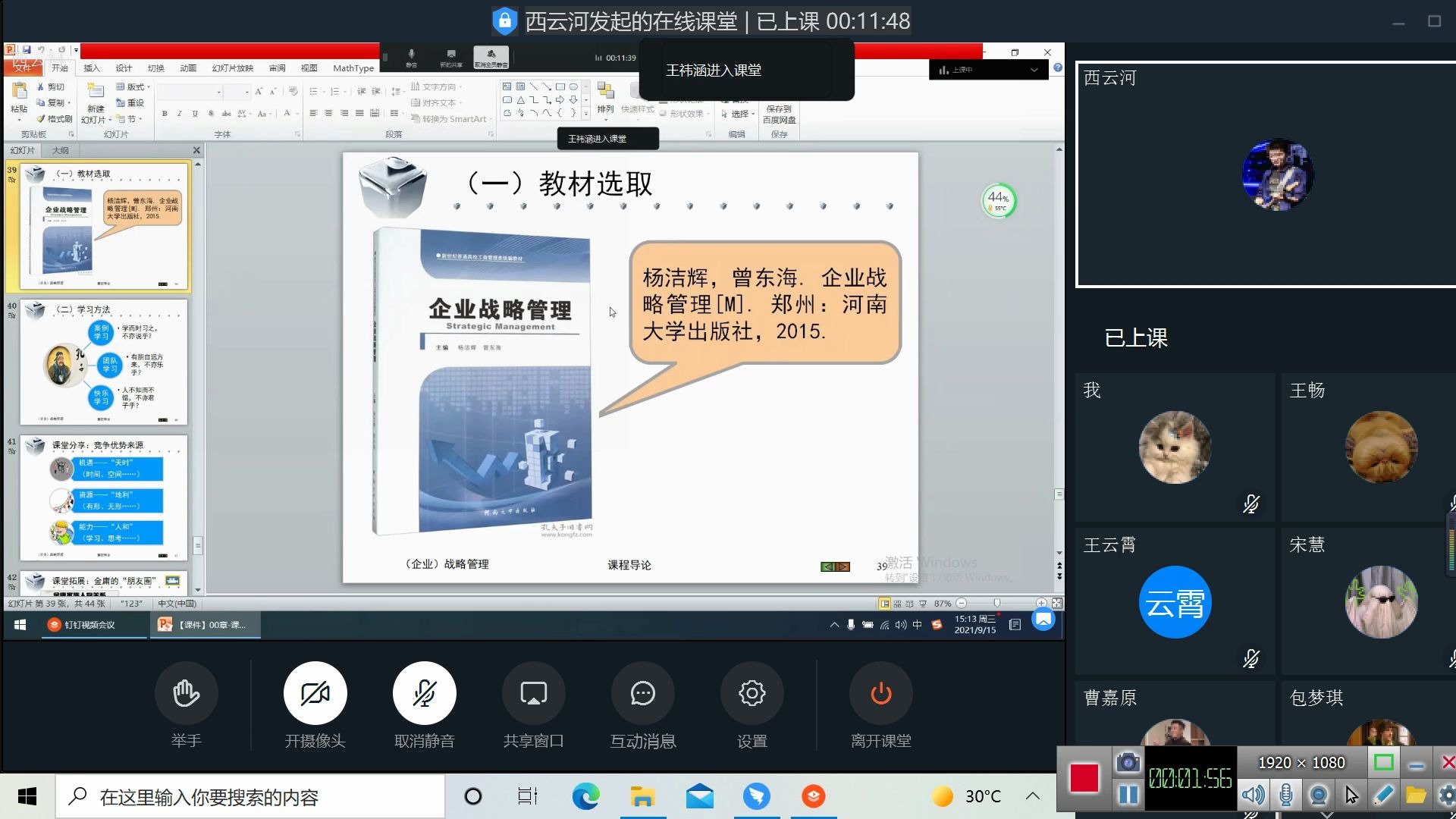The image size is (1456, 819).
Task: Expand the shapes gallery More arrow
Action: click(585, 114)
